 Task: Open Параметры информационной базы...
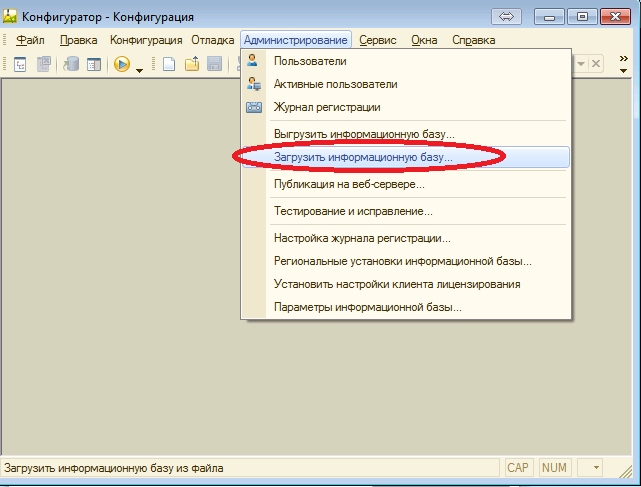(x=367, y=307)
